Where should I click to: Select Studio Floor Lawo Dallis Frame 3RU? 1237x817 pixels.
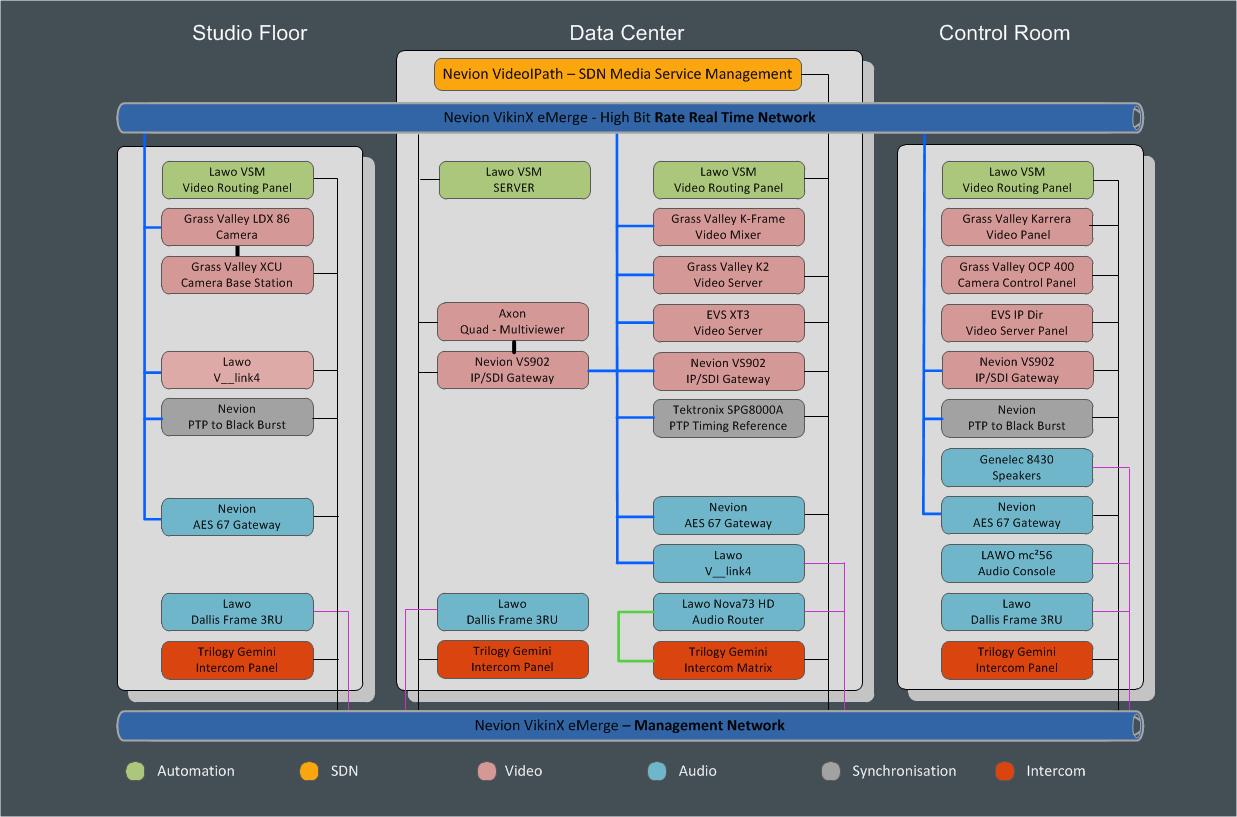[237, 612]
